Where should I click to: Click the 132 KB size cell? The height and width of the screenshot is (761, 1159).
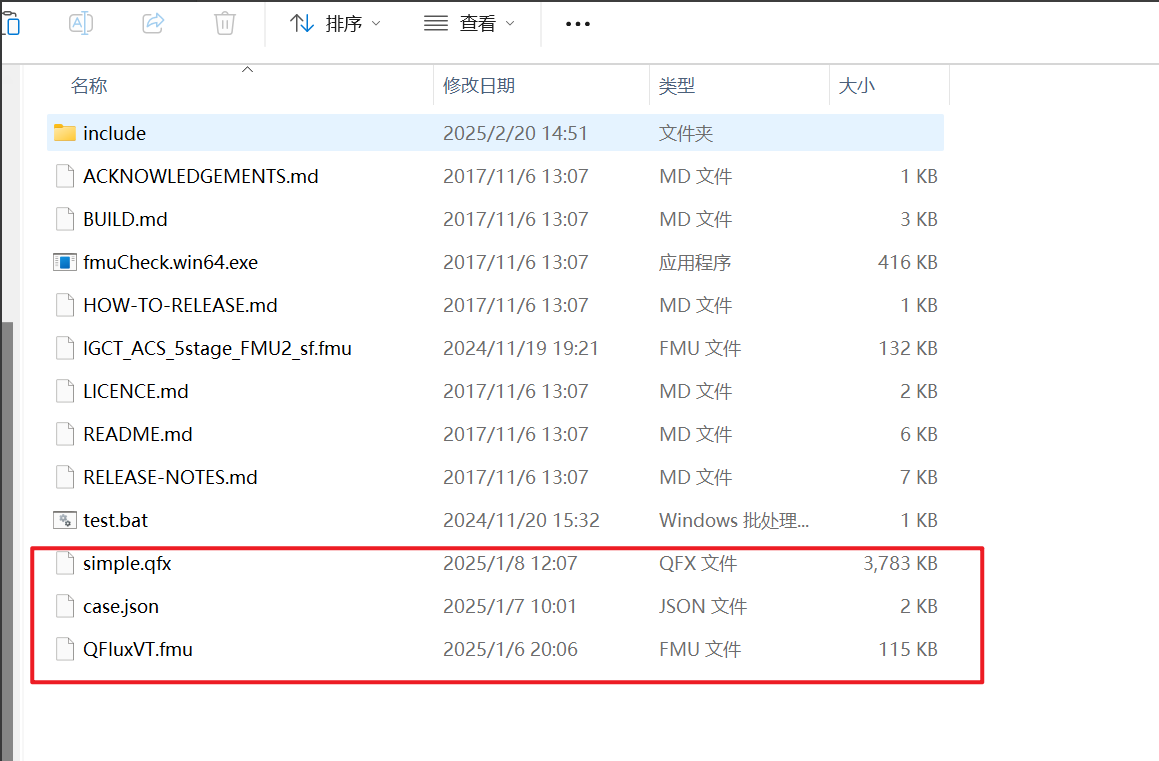pyautogui.click(x=908, y=348)
